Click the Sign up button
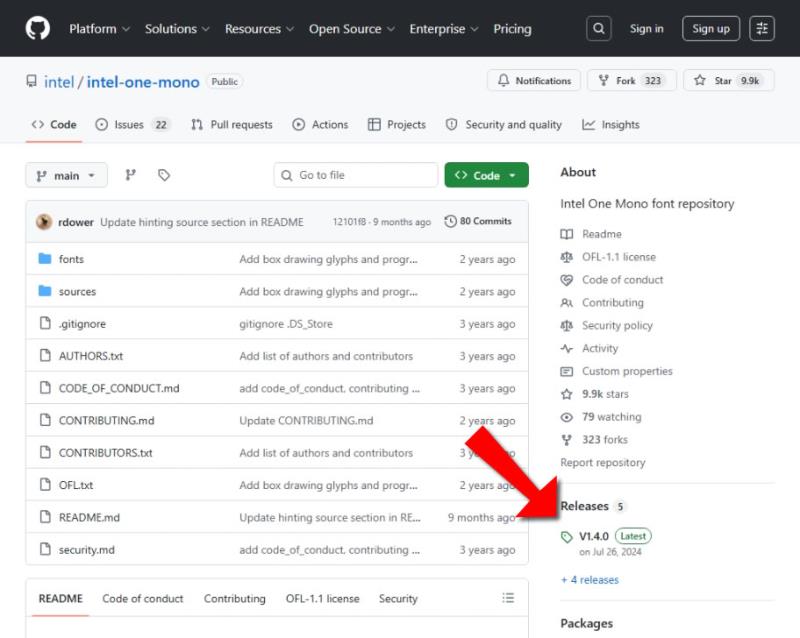This screenshot has width=800, height=638. [711, 29]
